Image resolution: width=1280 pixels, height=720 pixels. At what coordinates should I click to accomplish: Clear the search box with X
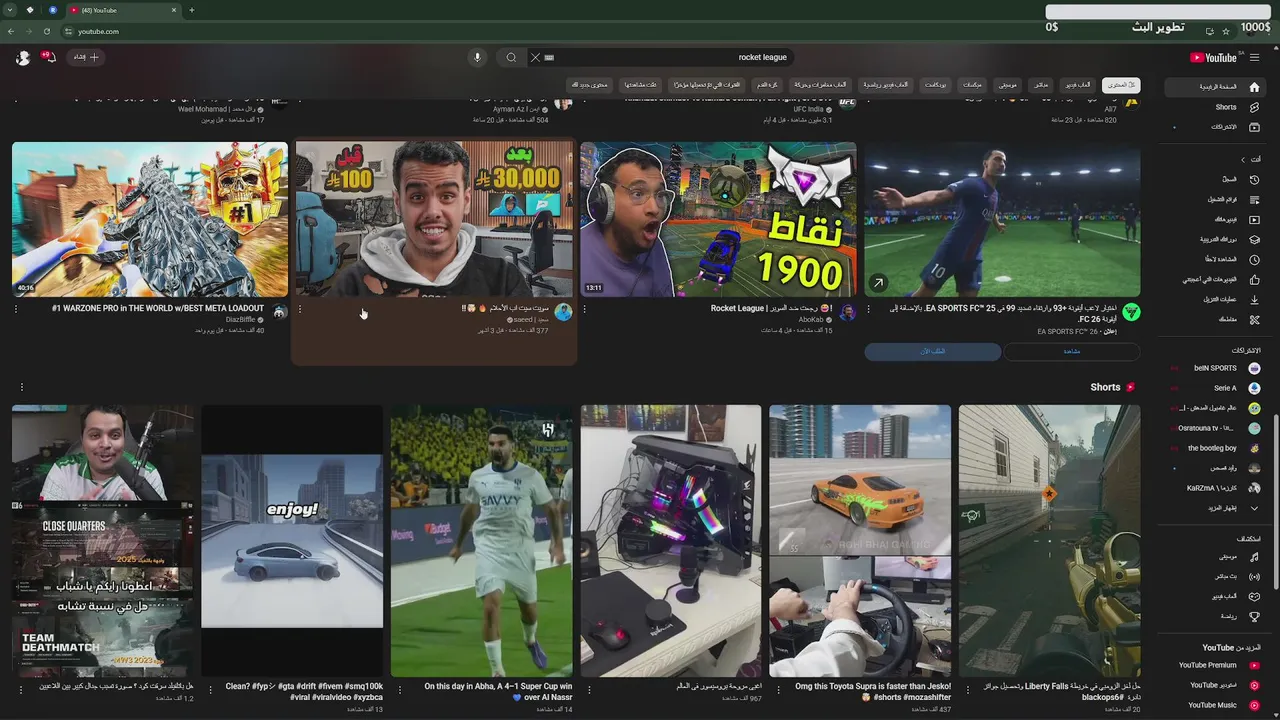pyautogui.click(x=535, y=57)
